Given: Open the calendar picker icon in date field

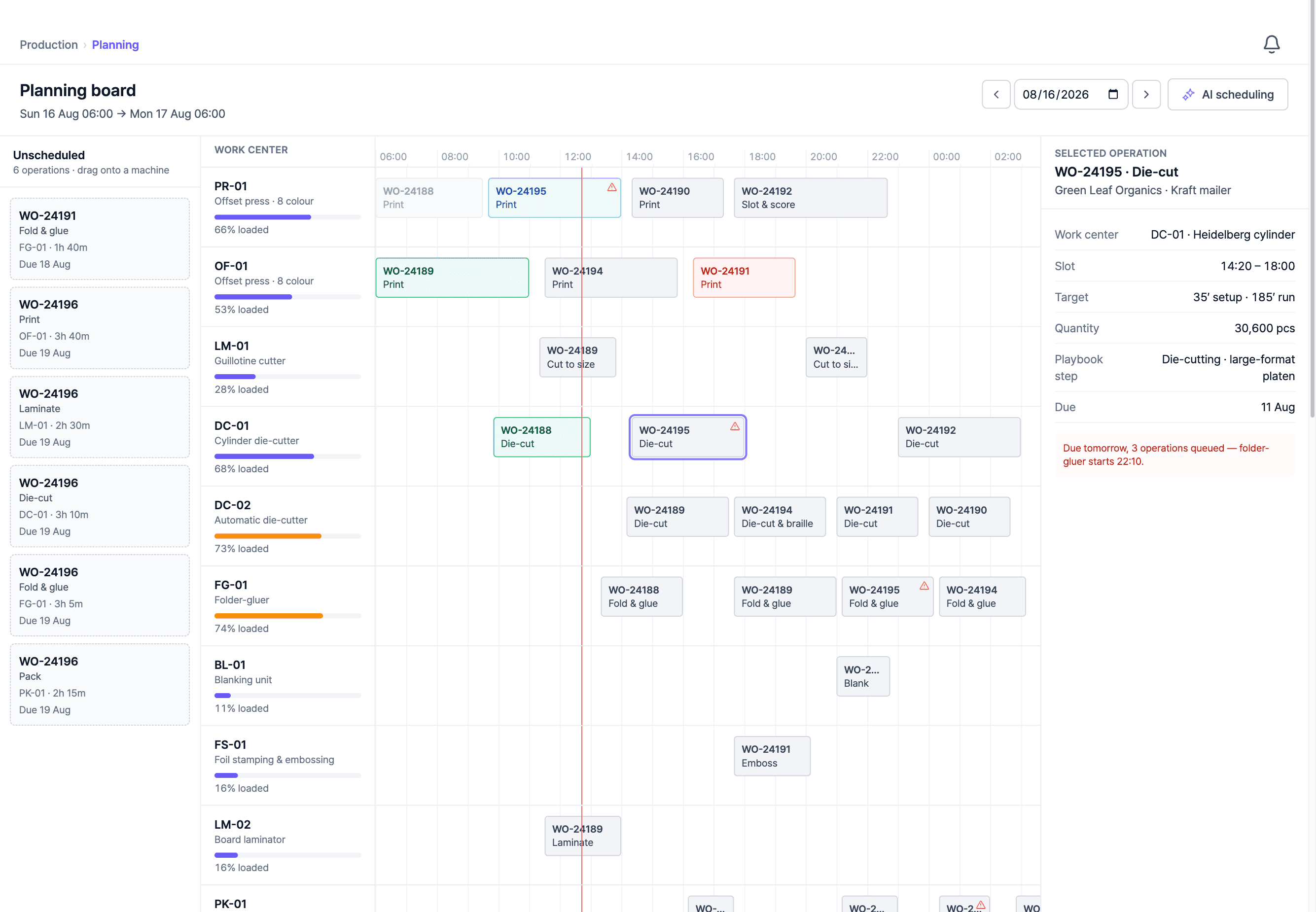Looking at the screenshot, I should coord(1112,94).
